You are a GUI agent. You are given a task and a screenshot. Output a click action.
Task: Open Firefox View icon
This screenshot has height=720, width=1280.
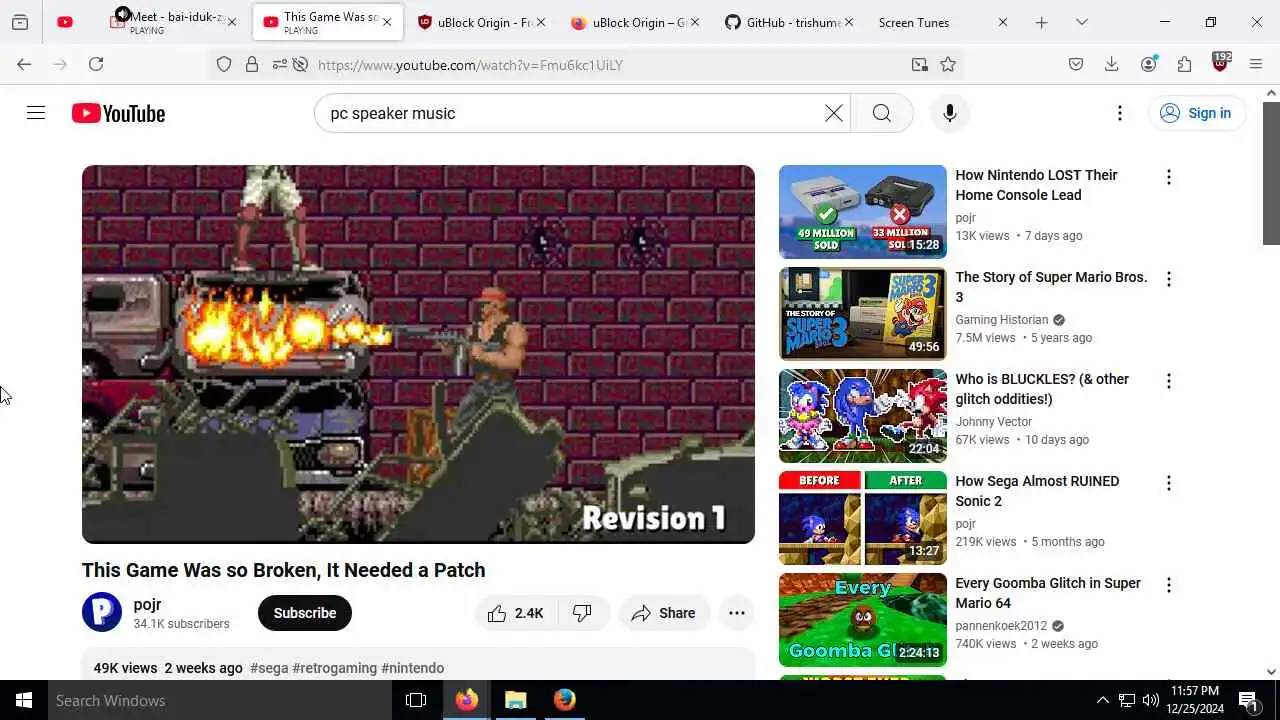tap(20, 22)
